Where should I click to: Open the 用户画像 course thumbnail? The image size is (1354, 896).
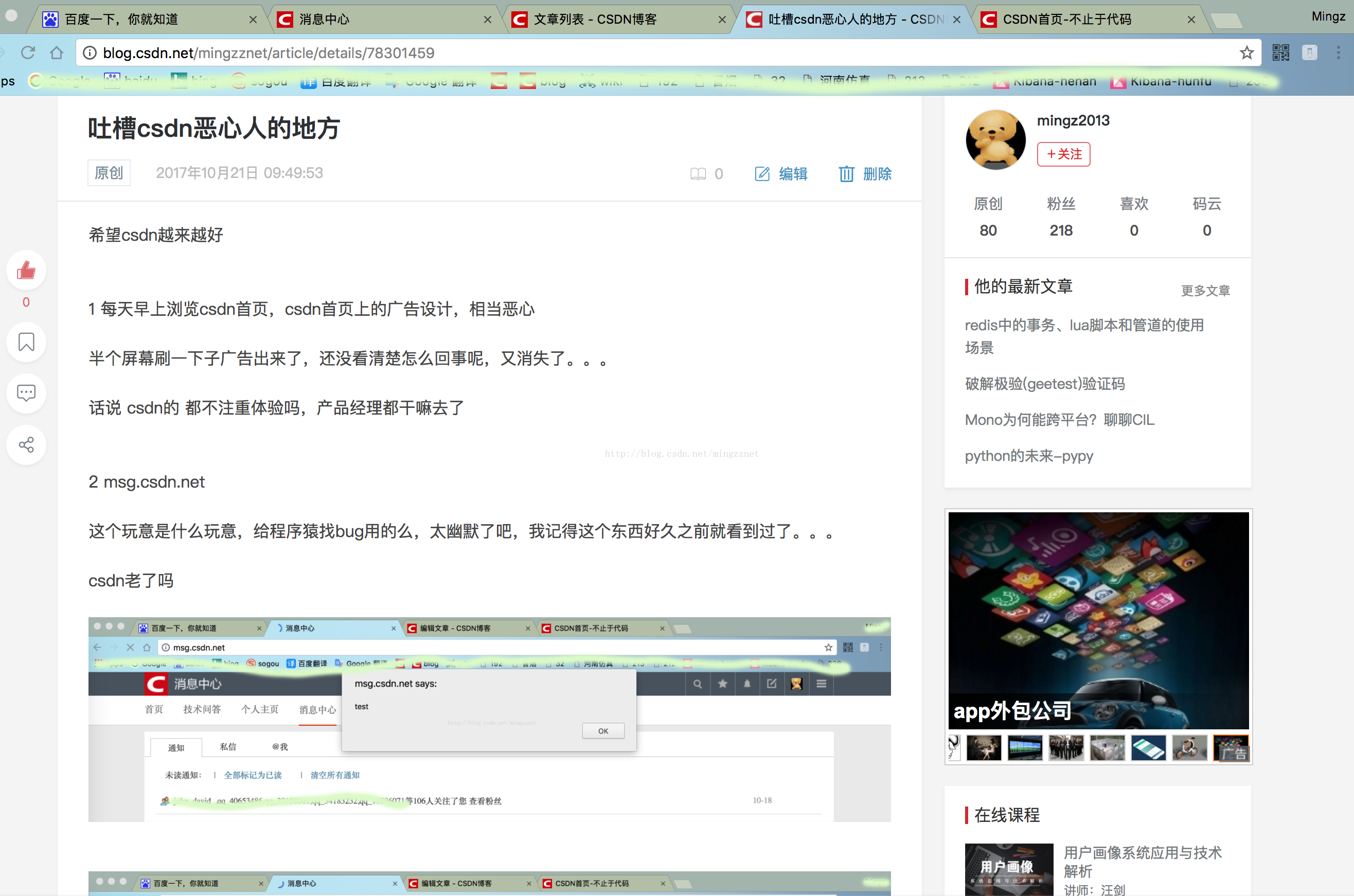(x=1009, y=869)
